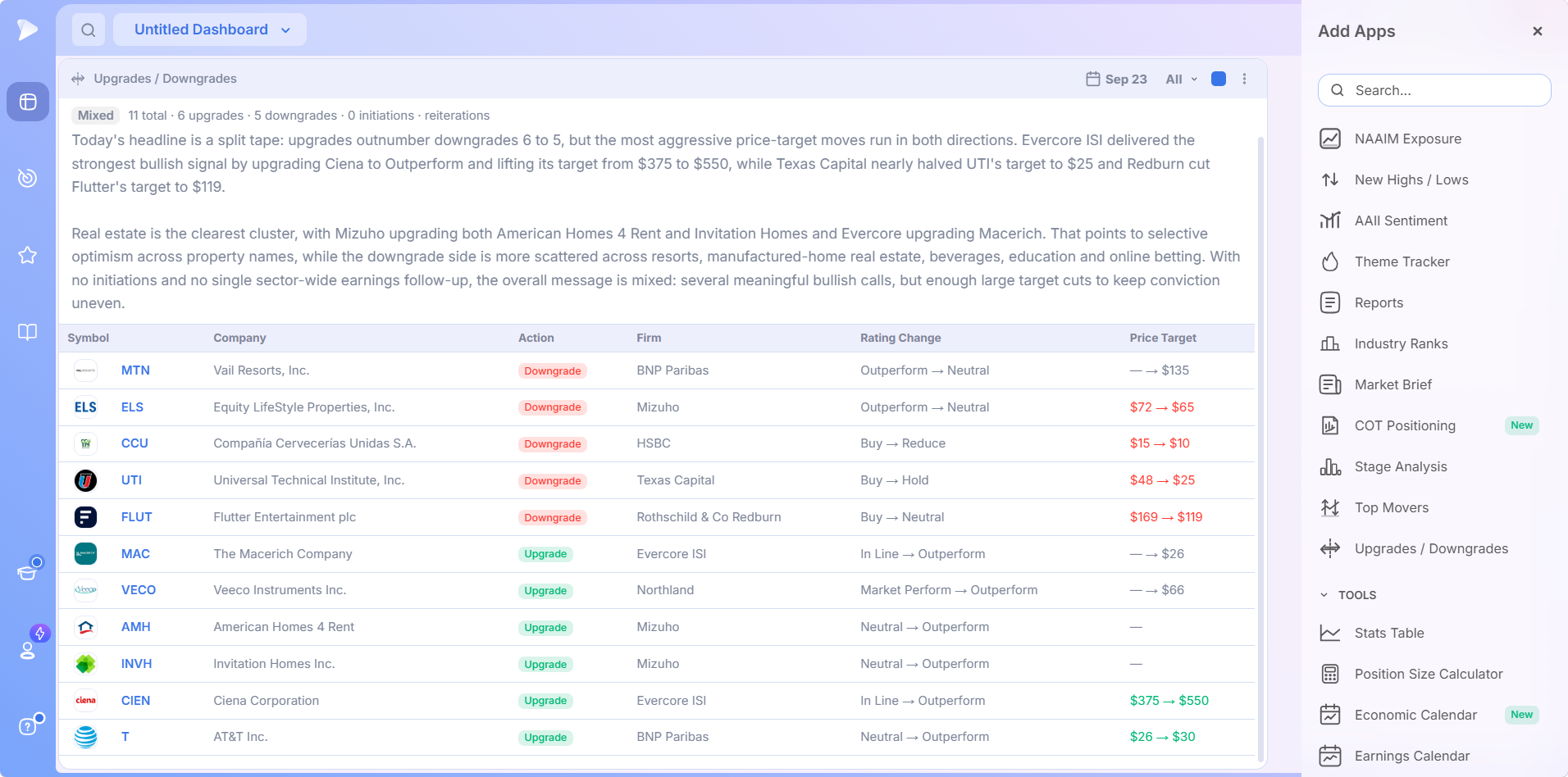Open the ELS ticker link

[x=132, y=407]
